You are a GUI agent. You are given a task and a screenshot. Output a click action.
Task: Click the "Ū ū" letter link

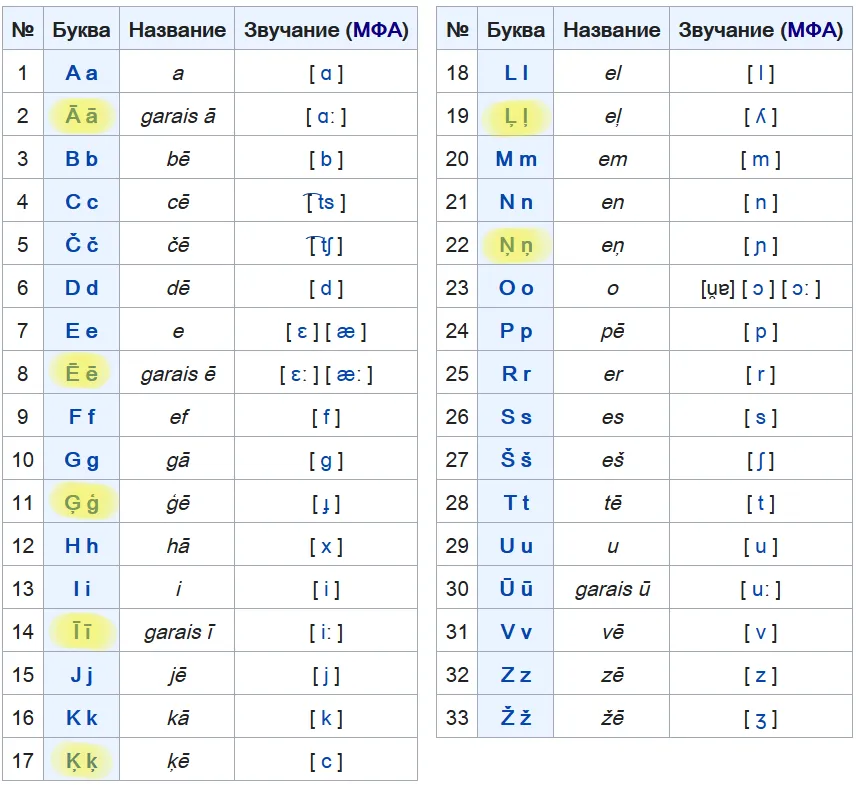515,589
